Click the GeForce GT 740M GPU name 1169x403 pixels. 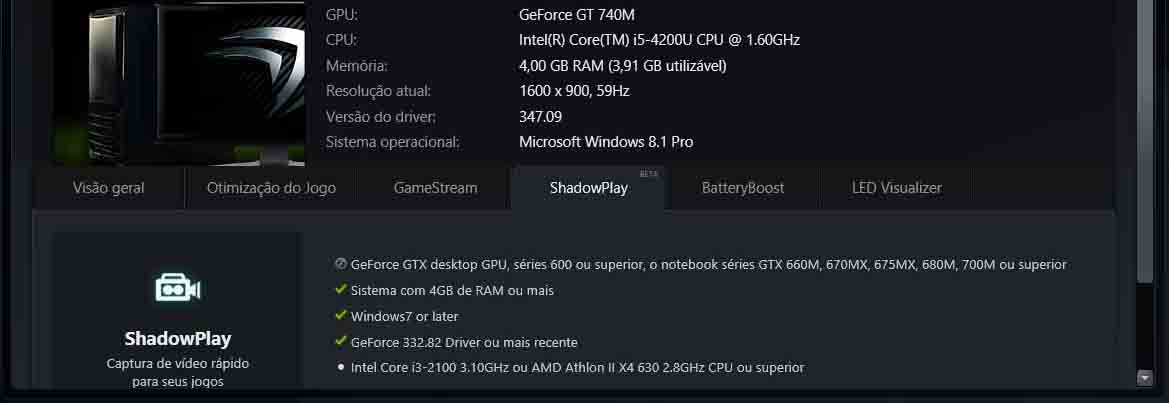point(576,15)
